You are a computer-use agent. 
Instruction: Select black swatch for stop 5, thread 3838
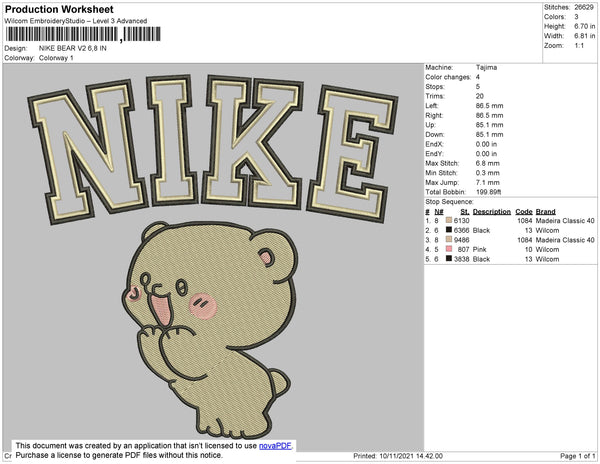[449, 259]
